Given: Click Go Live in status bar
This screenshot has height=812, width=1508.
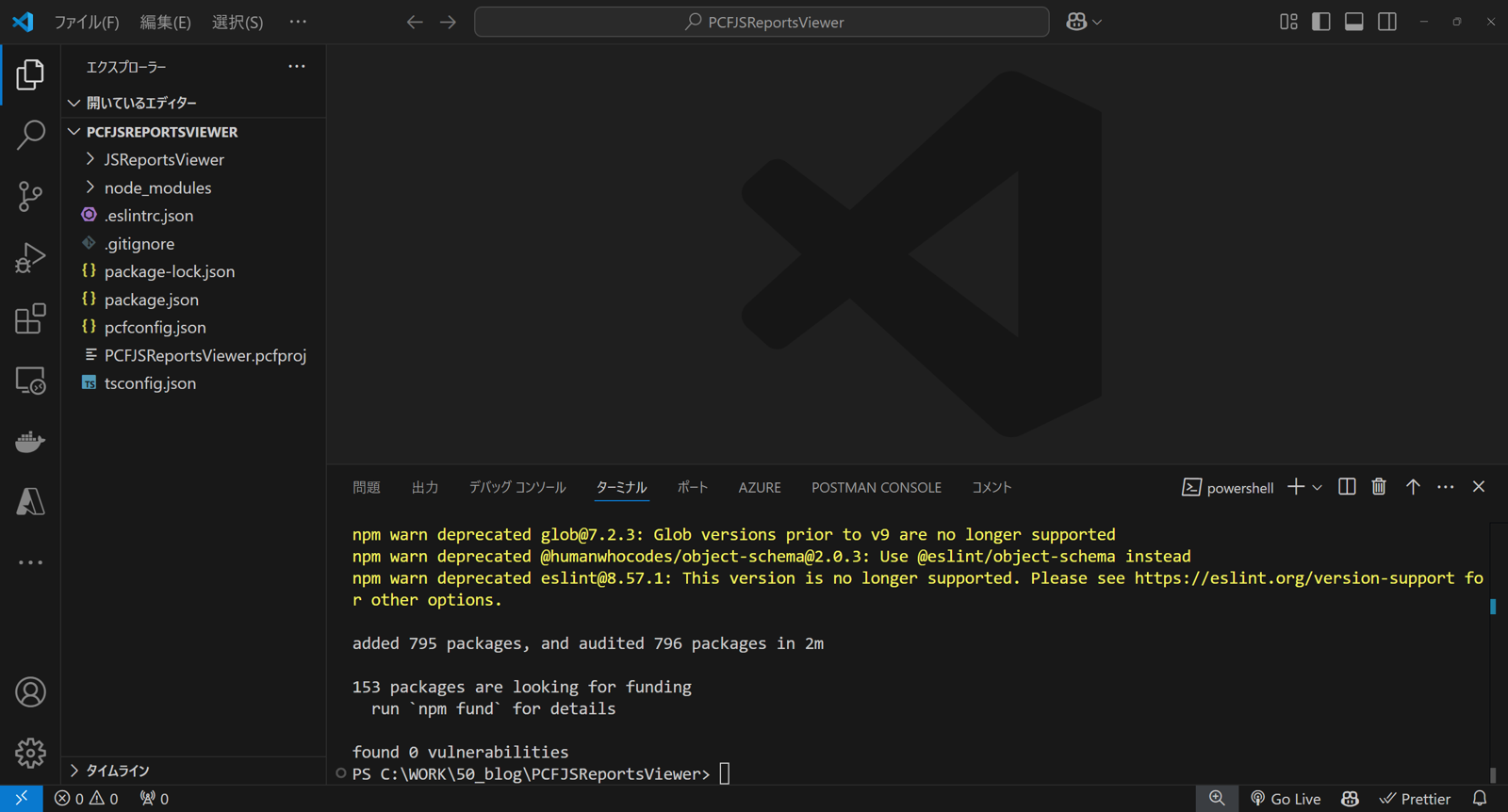Looking at the screenshot, I should click(x=1286, y=799).
